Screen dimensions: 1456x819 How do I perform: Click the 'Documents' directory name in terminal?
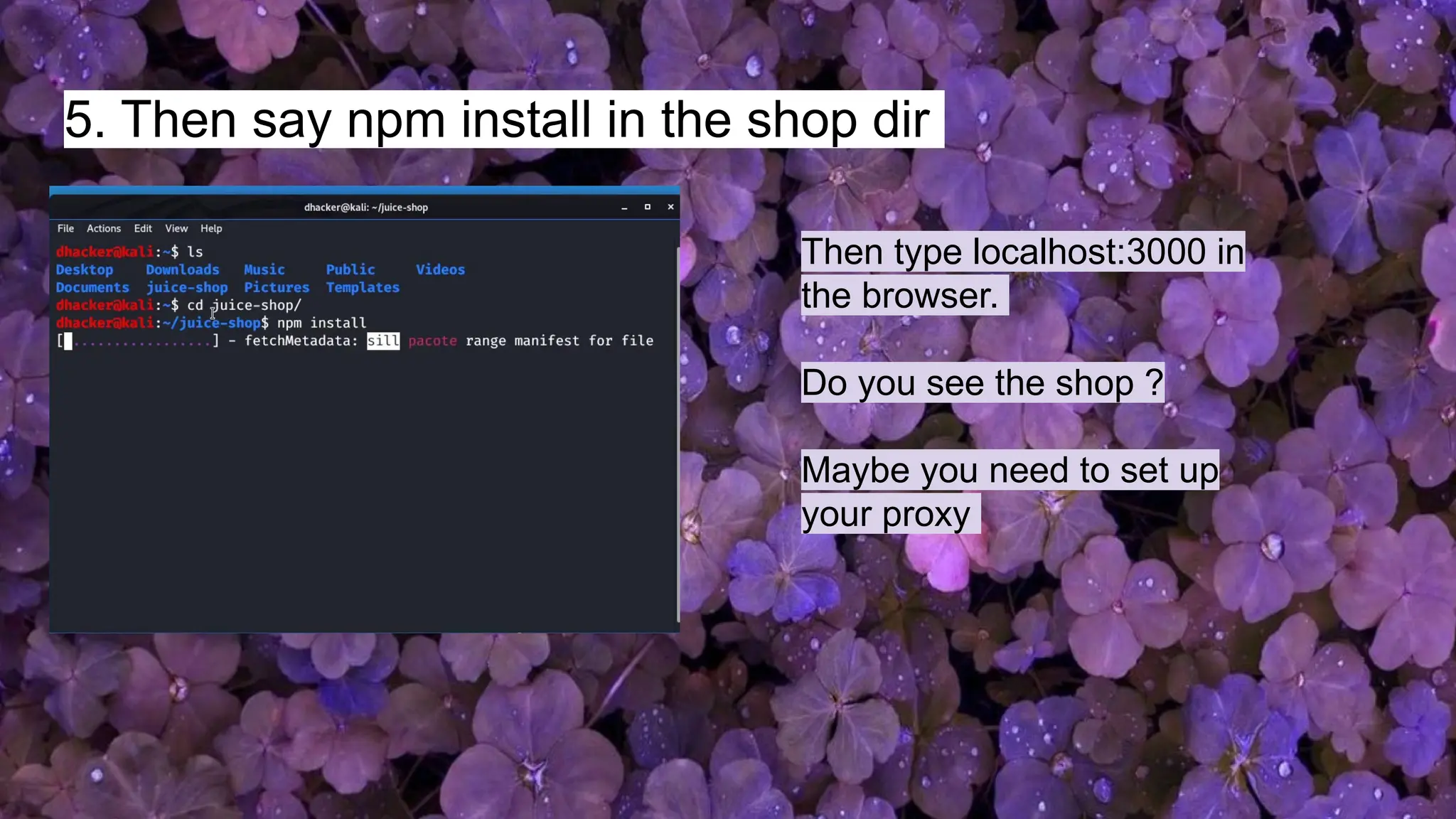tap(92, 287)
